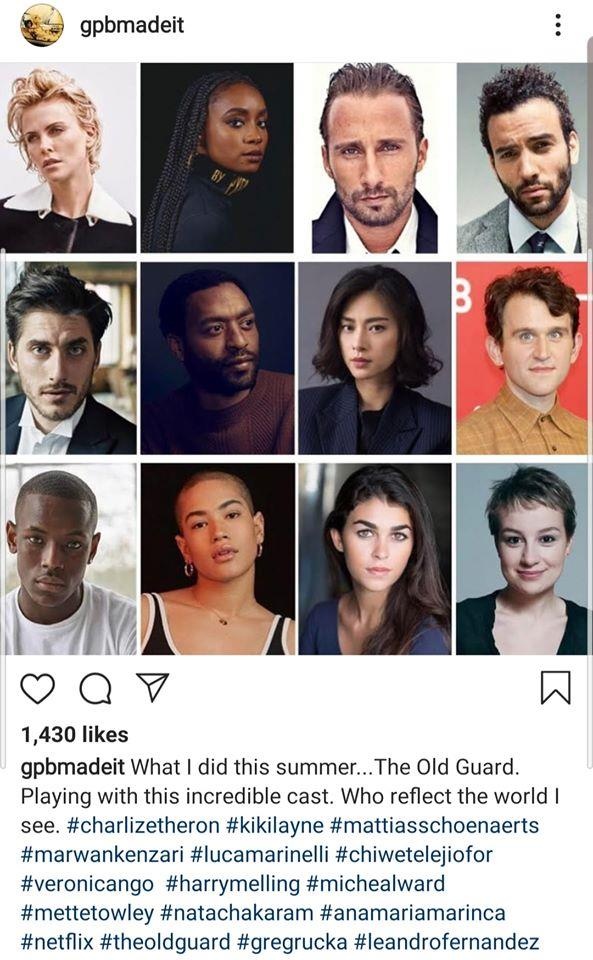Image resolution: width=593 pixels, height=960 pixels.
Task: Open the gpbmadeit profile picture
Action: click(42, 25)
